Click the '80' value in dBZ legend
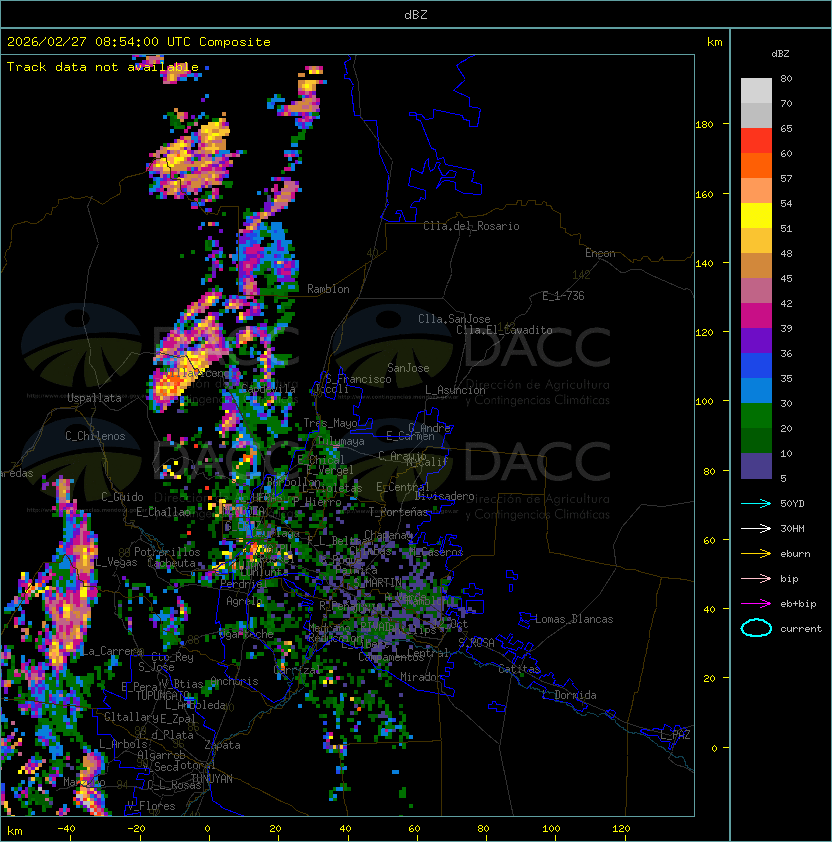832x842 pixels. pyautogui.click(x=786, y=78)
